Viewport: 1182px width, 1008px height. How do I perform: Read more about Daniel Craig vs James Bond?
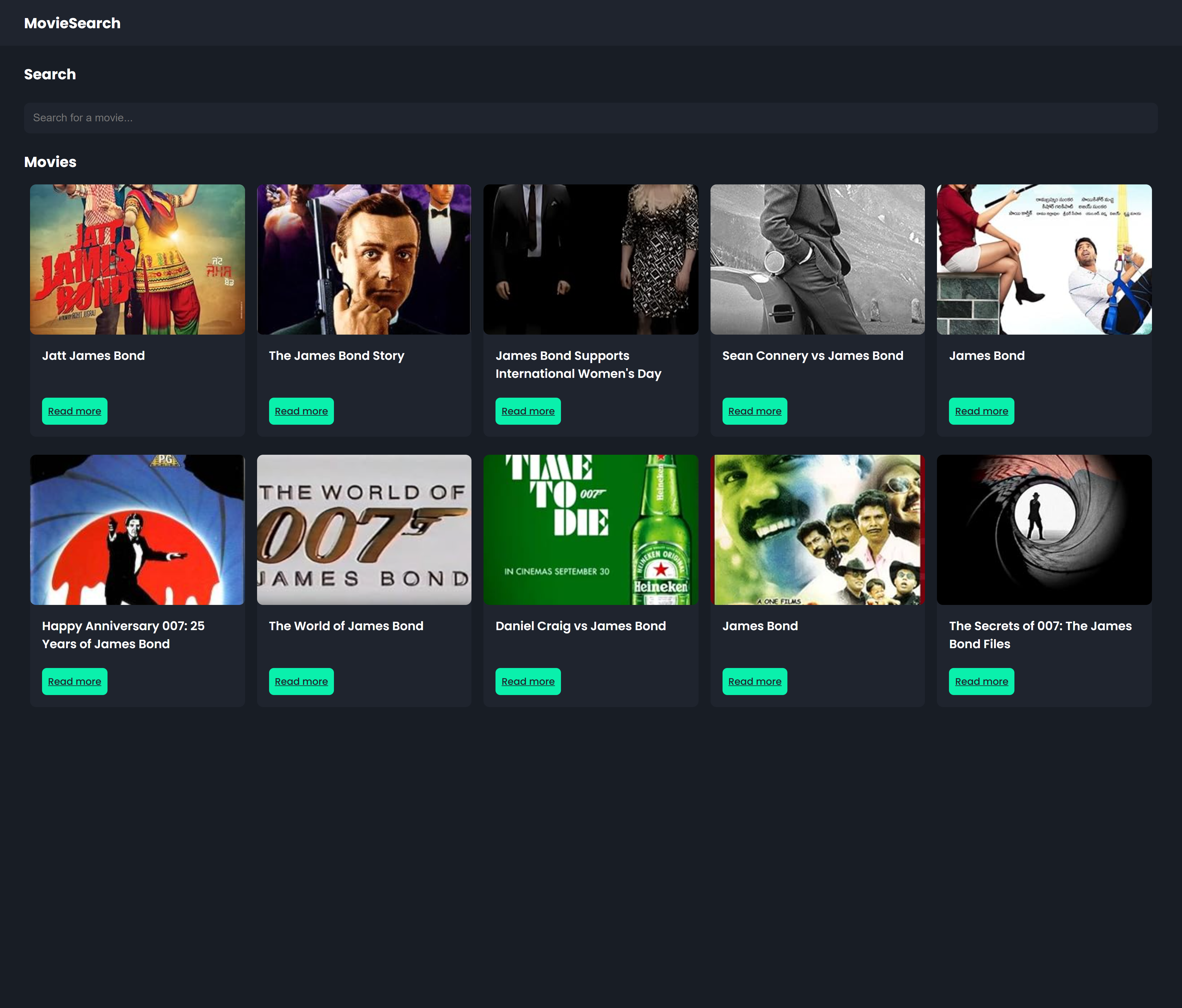tap(528, 681)
